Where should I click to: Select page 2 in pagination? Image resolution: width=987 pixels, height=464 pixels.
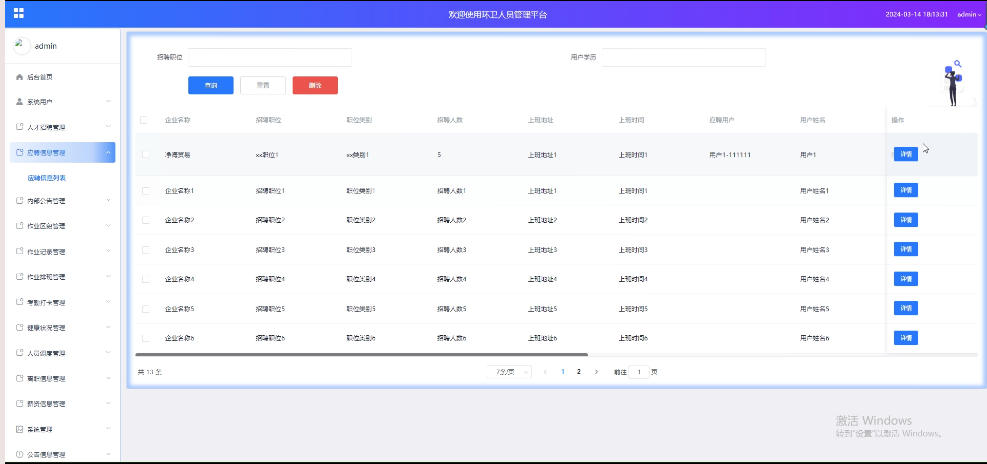click(579, 372)
